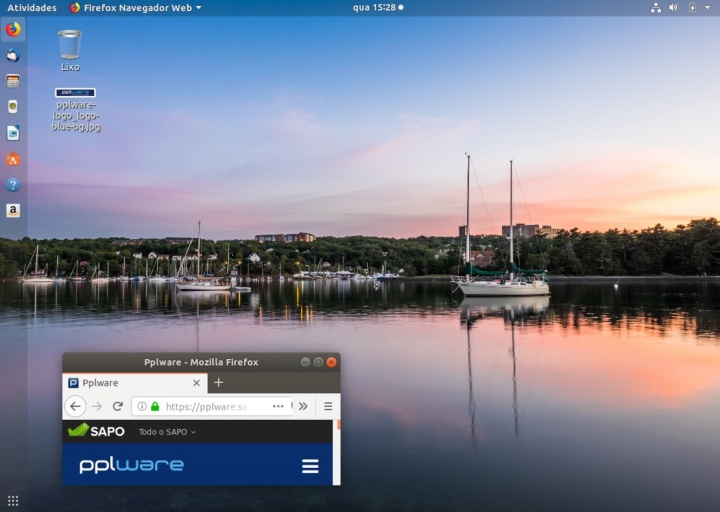The height and width of the screenshot is (512, 720).
Task: Open Atividades overview
Action: [x=32, y=7]
